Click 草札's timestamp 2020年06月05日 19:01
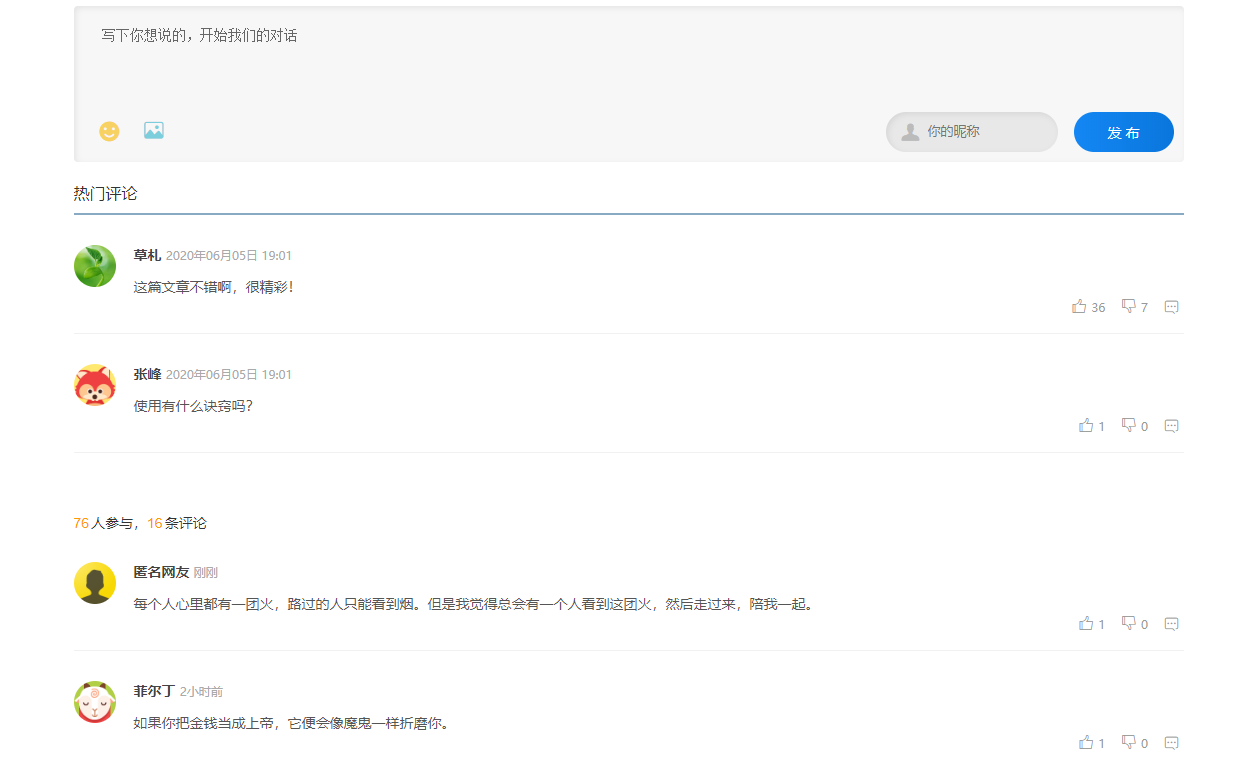This screenshot has height=763, width=1255. 229,256
